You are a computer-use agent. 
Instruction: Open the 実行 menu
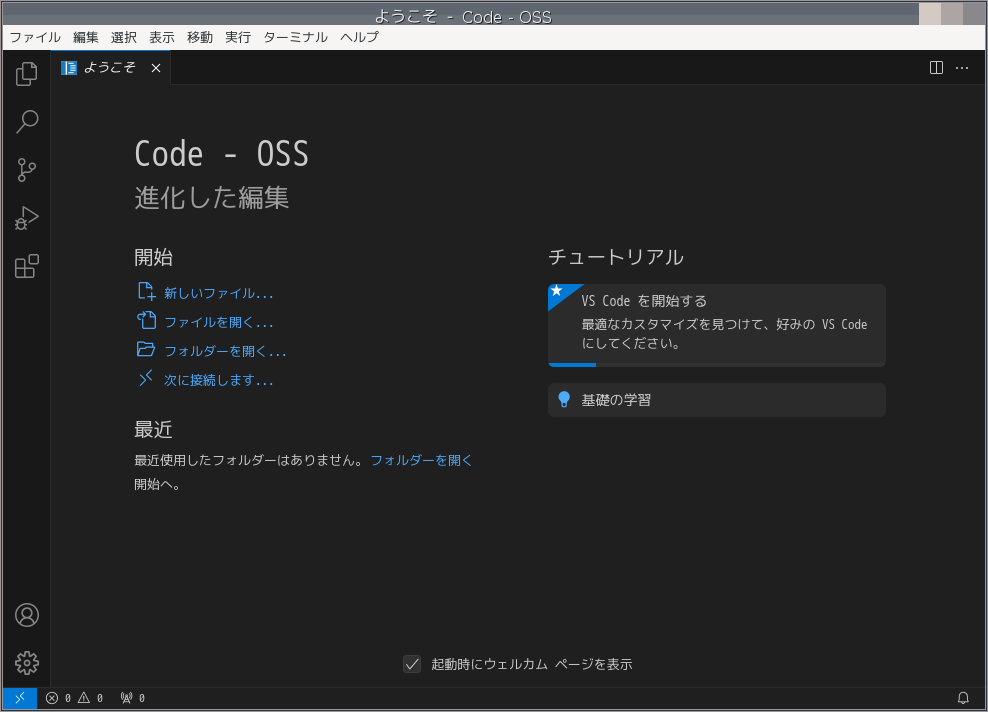click(x=238, y=37)
